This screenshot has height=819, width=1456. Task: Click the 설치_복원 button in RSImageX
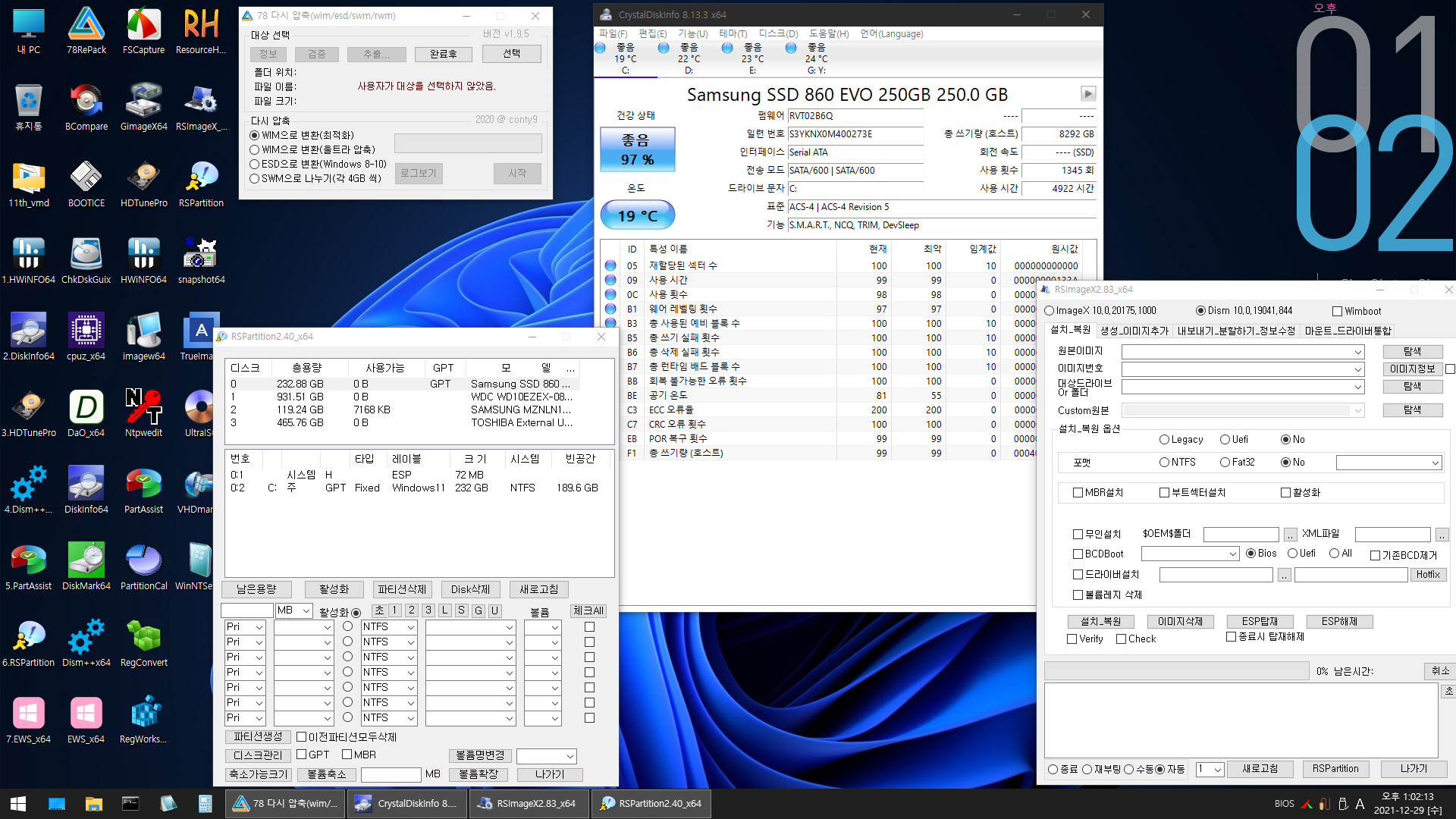1100,622
